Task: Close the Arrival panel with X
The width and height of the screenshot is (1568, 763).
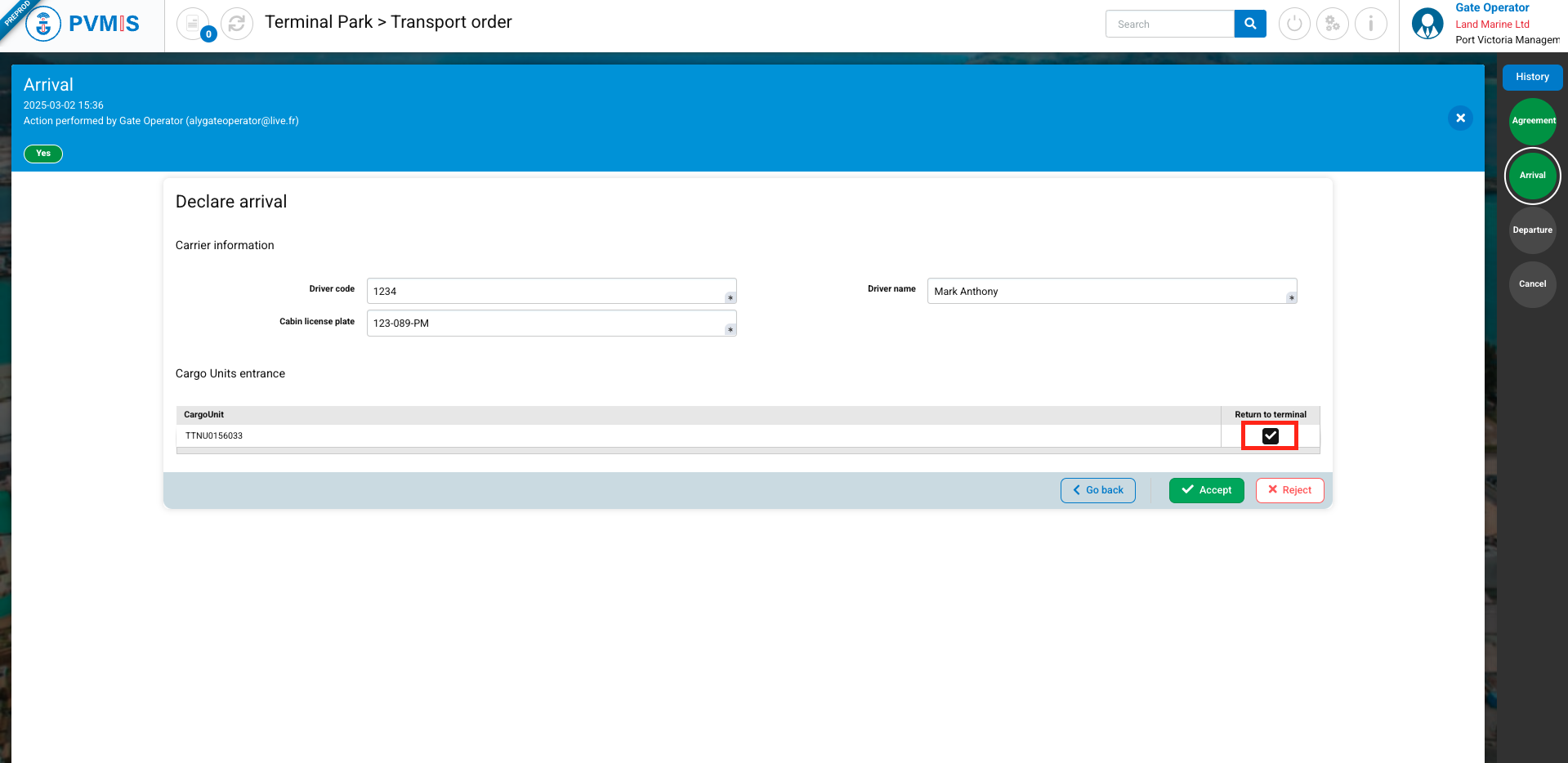Action: (x=1460, y=118)
